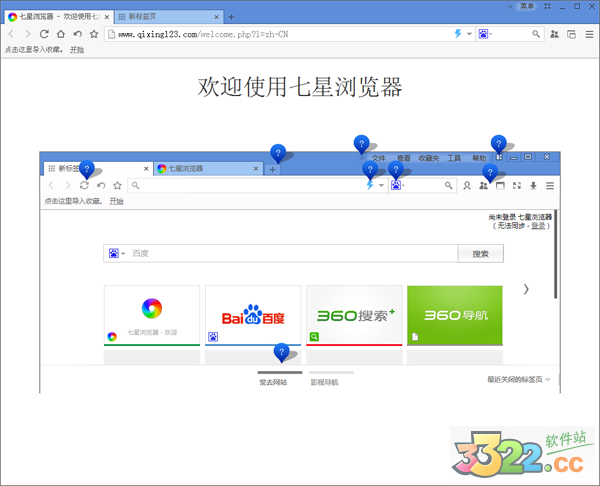This screenshot has height=486, width=600.
Task: Bookmark this page with the star icon
Action: coord(94,34)
